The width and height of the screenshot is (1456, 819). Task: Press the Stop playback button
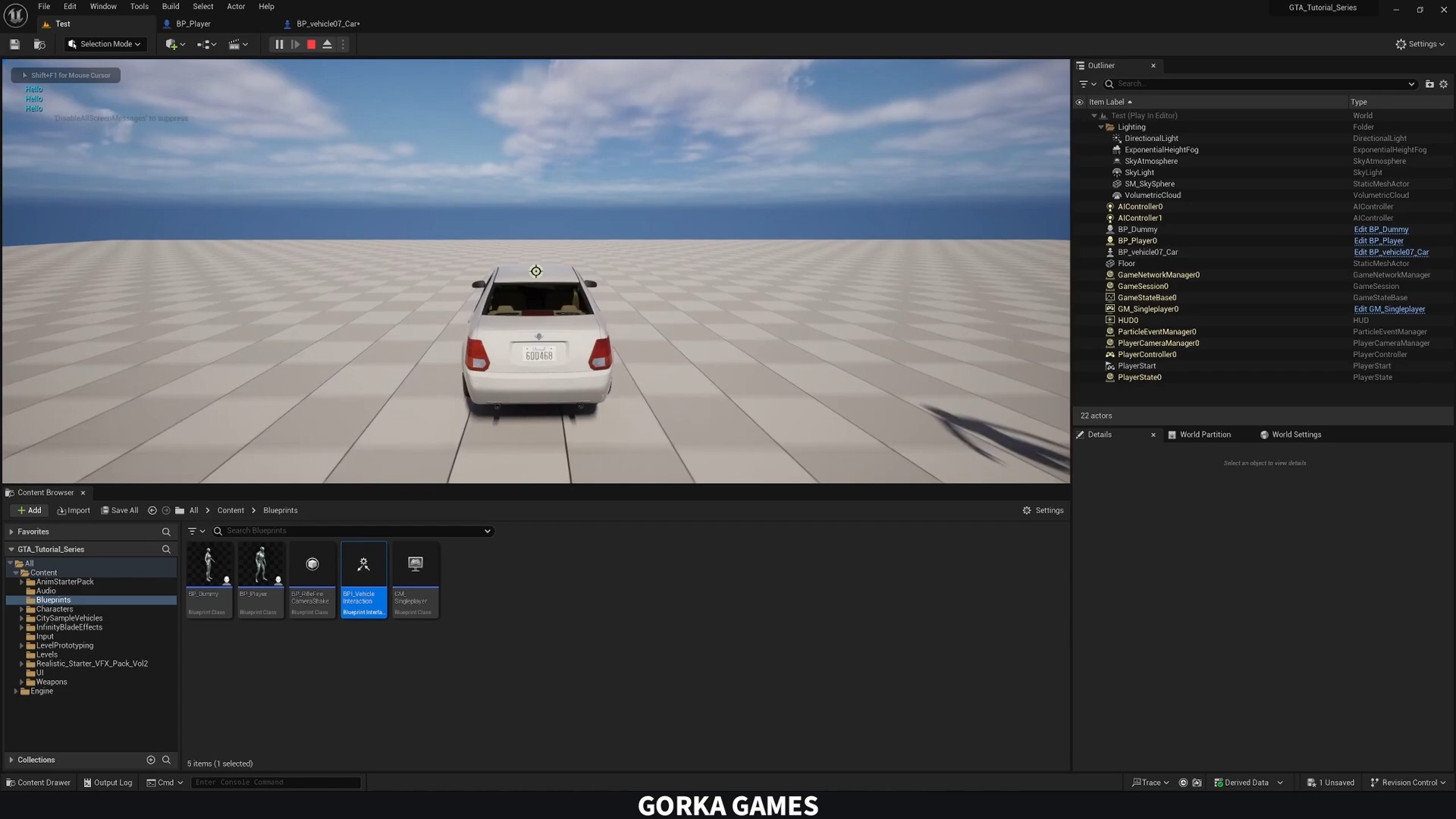310,44
